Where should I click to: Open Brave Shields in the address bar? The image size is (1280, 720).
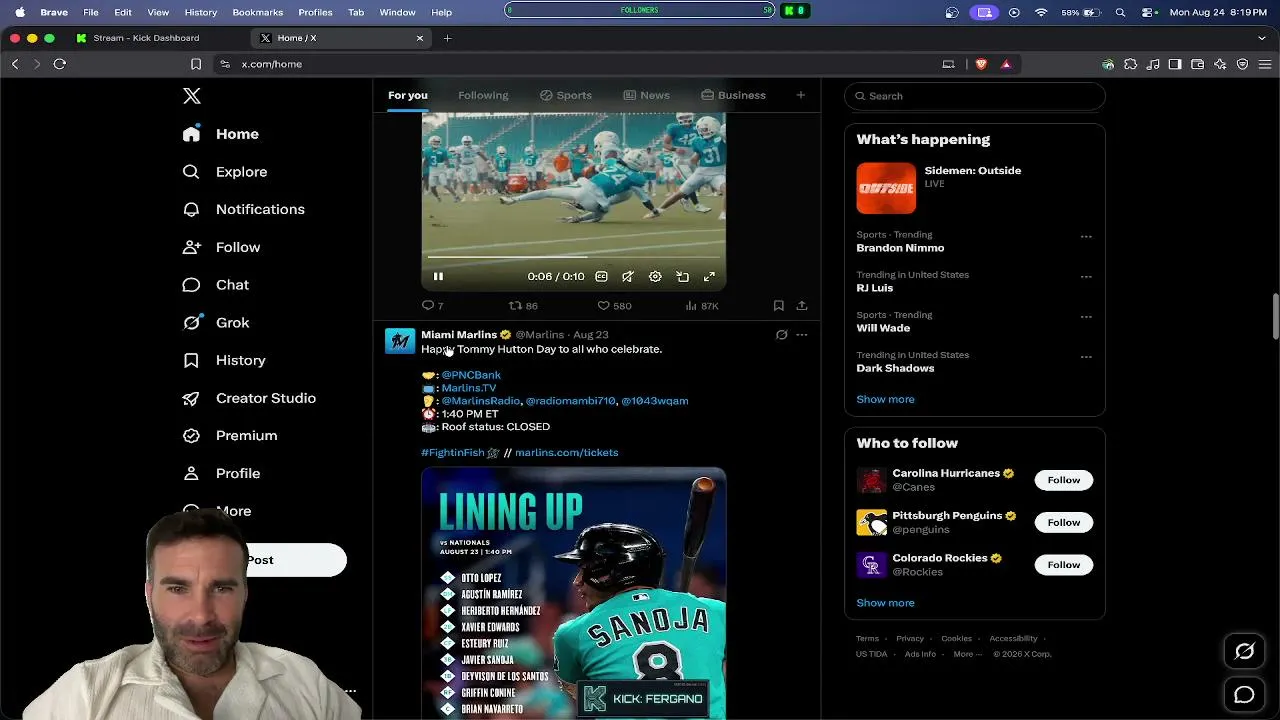(x=981, y=64)
